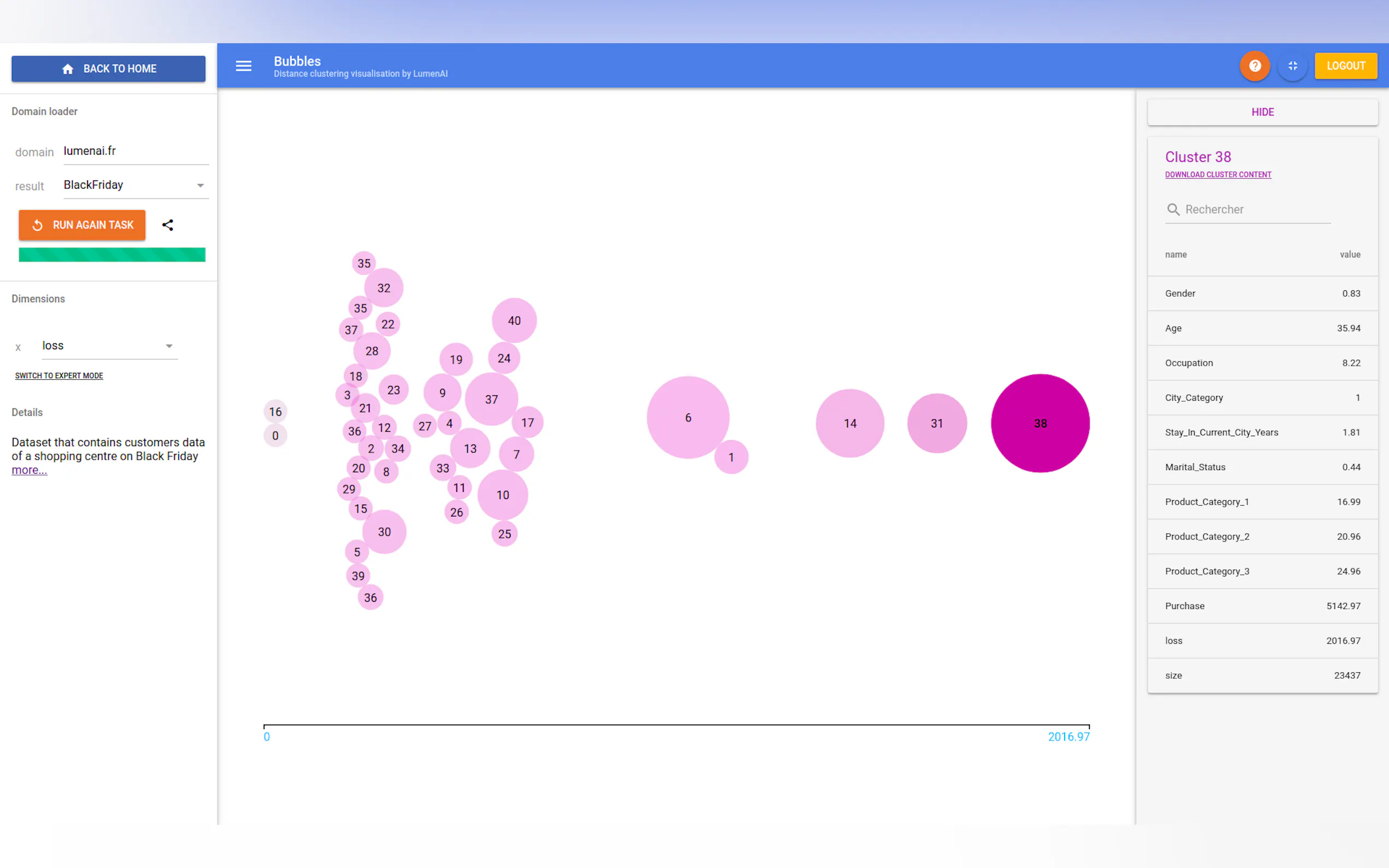Click the Logout button
This screenshot has height=868, width=1389.
tap(1345, 66)
